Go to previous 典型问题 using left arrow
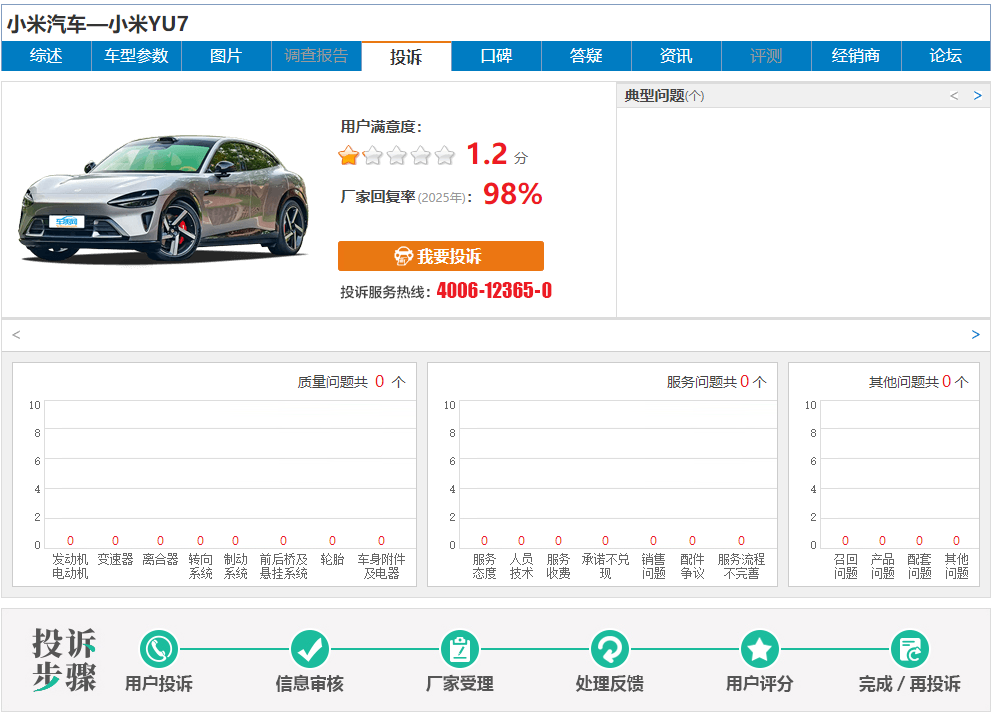Image resolution: width=991 pixels, height=714 pixels. click(953, 96)
